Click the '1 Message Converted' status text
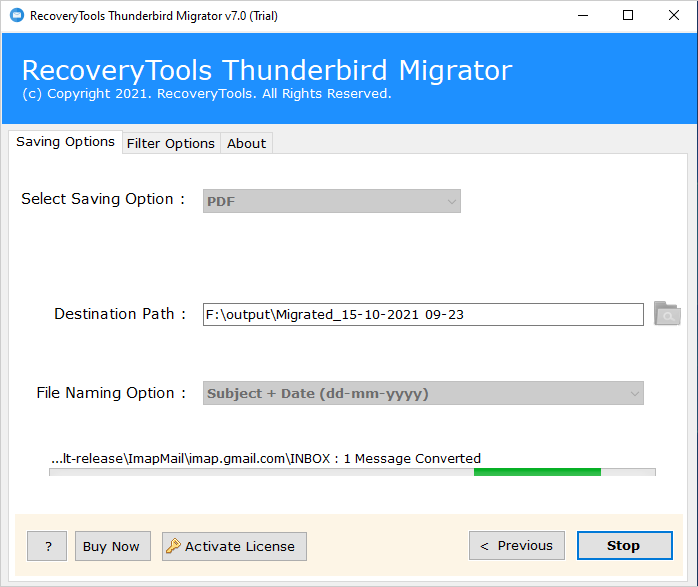The height and width of the screenshot is (587, 698). [412, 458]
